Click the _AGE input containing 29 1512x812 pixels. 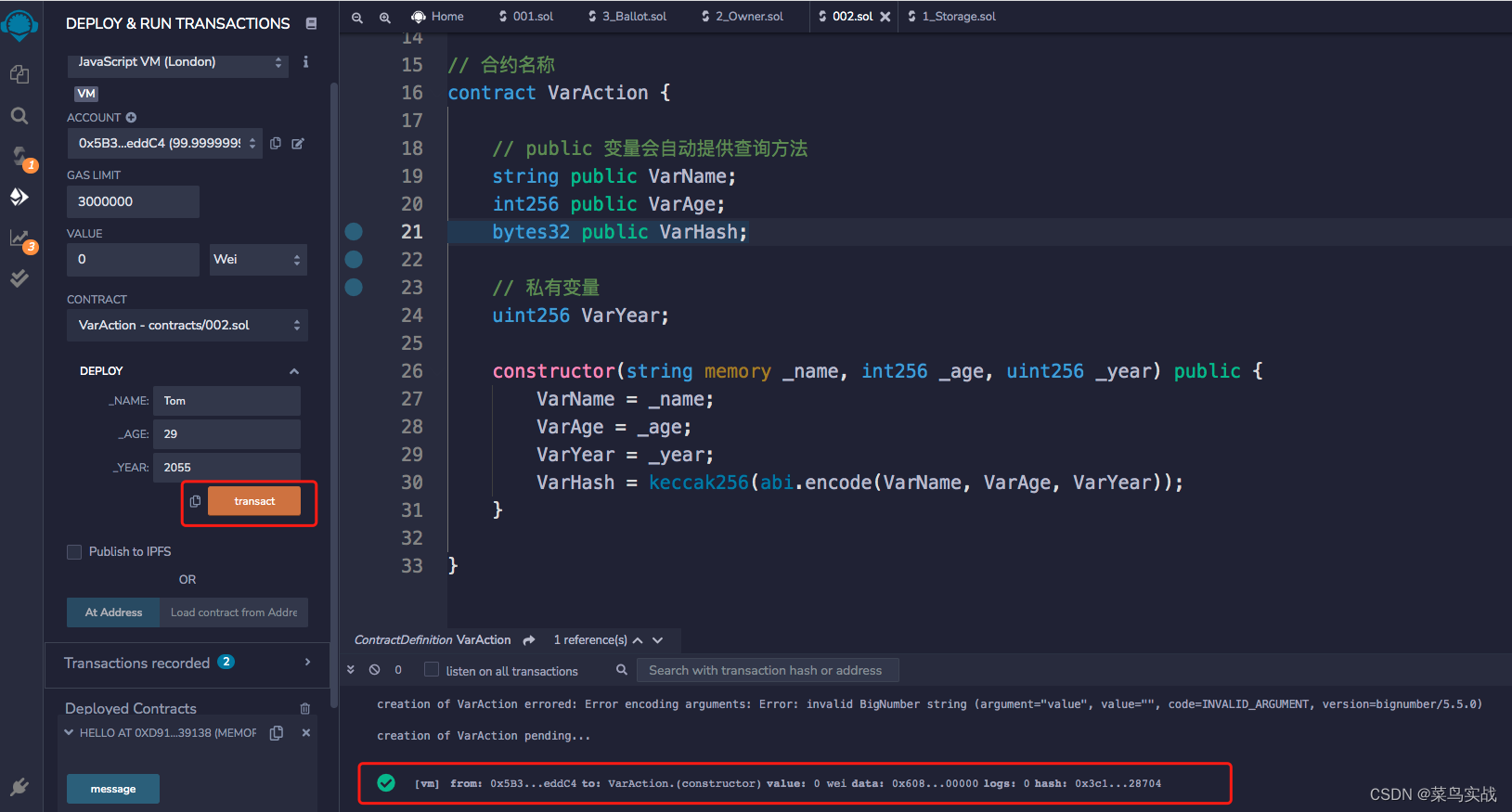tap(226, 434)
